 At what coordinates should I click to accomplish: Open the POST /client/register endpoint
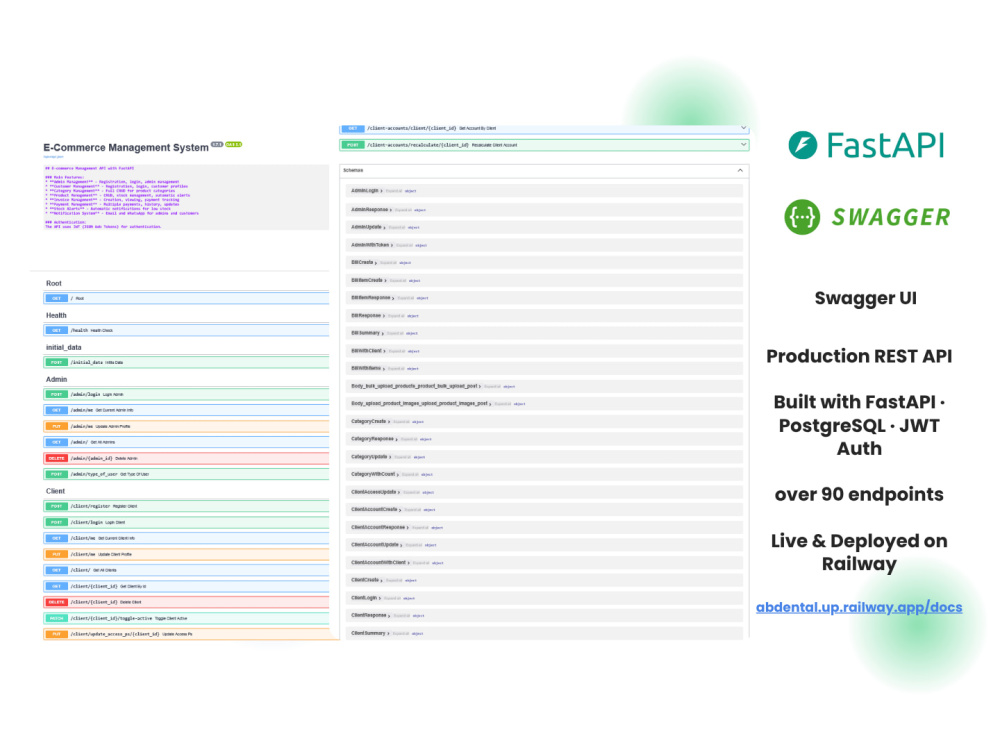coord(186,506)
